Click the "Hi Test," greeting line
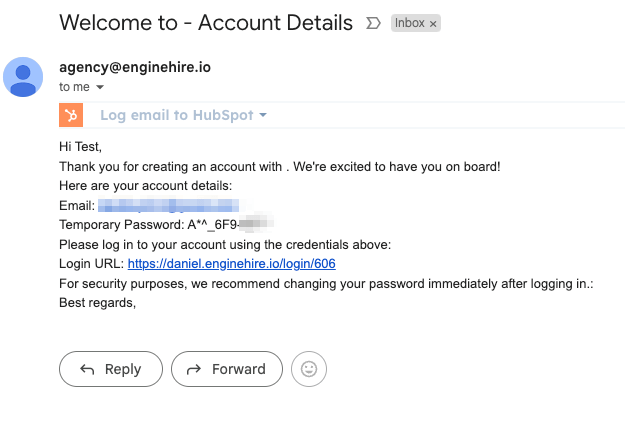The image size is (625, 426). click(x=81, y=147)
